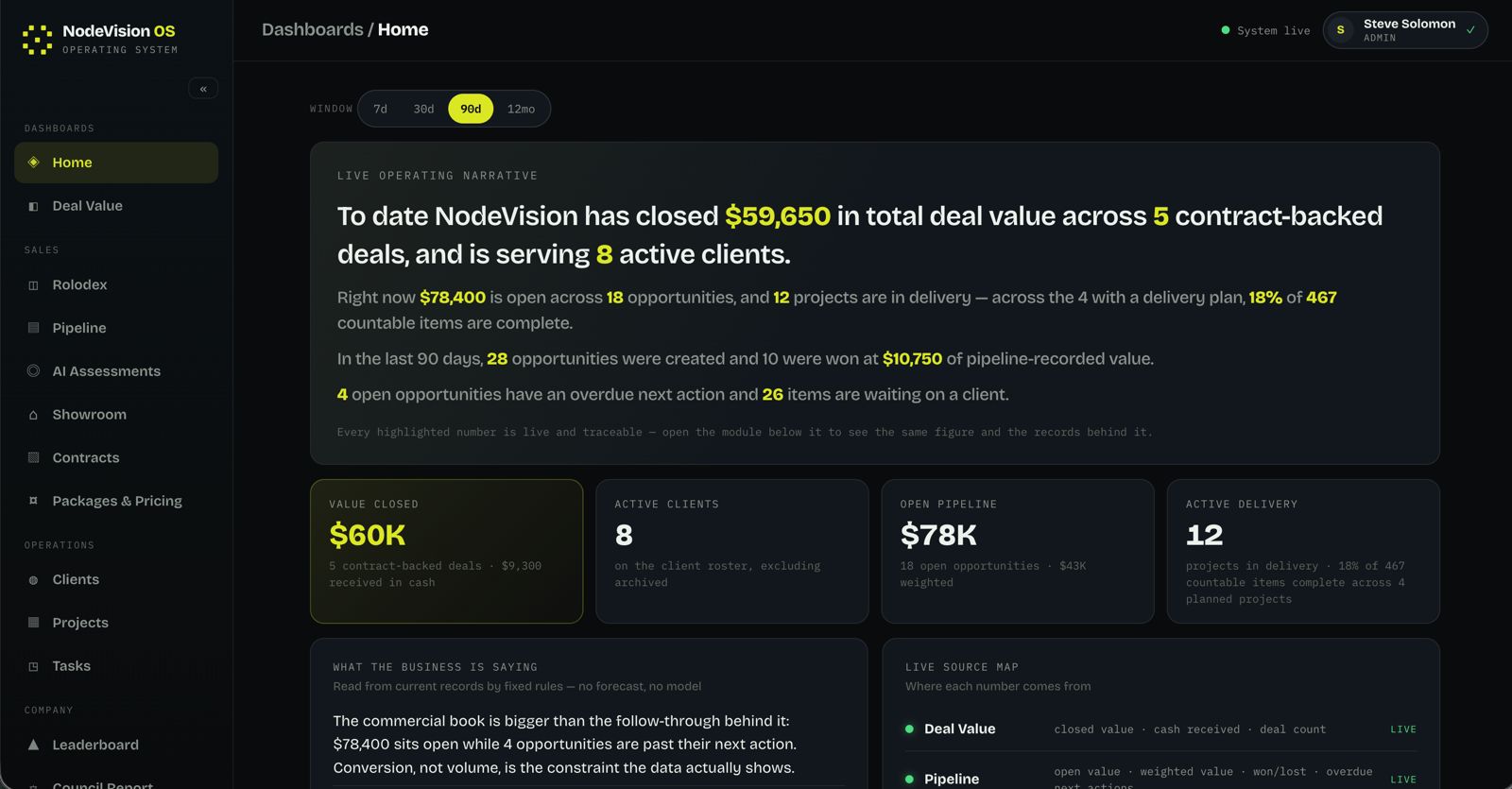1512x789 pixels.
Task: Navigate to AI Assessments
Action: tap(116, 371)
